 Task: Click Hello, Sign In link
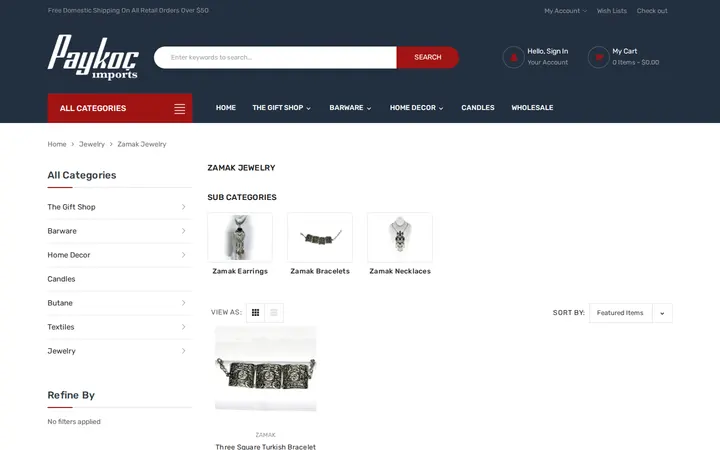547,51
